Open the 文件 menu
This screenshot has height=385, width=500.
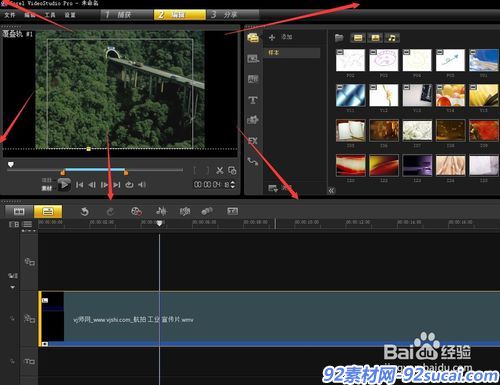pyautogui.click(x=10, y=15)
